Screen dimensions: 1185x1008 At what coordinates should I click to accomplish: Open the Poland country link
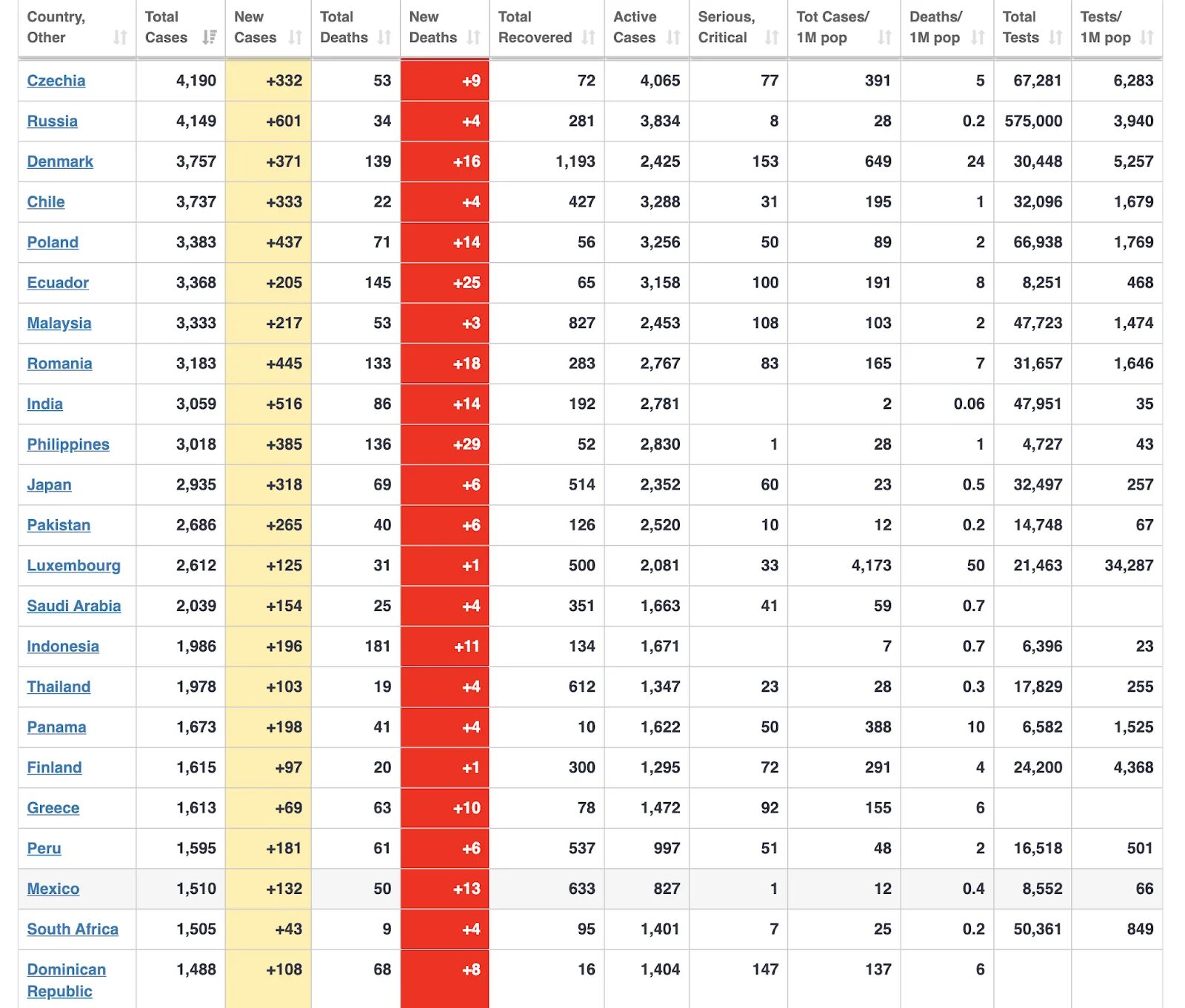(x=53, y=242)
